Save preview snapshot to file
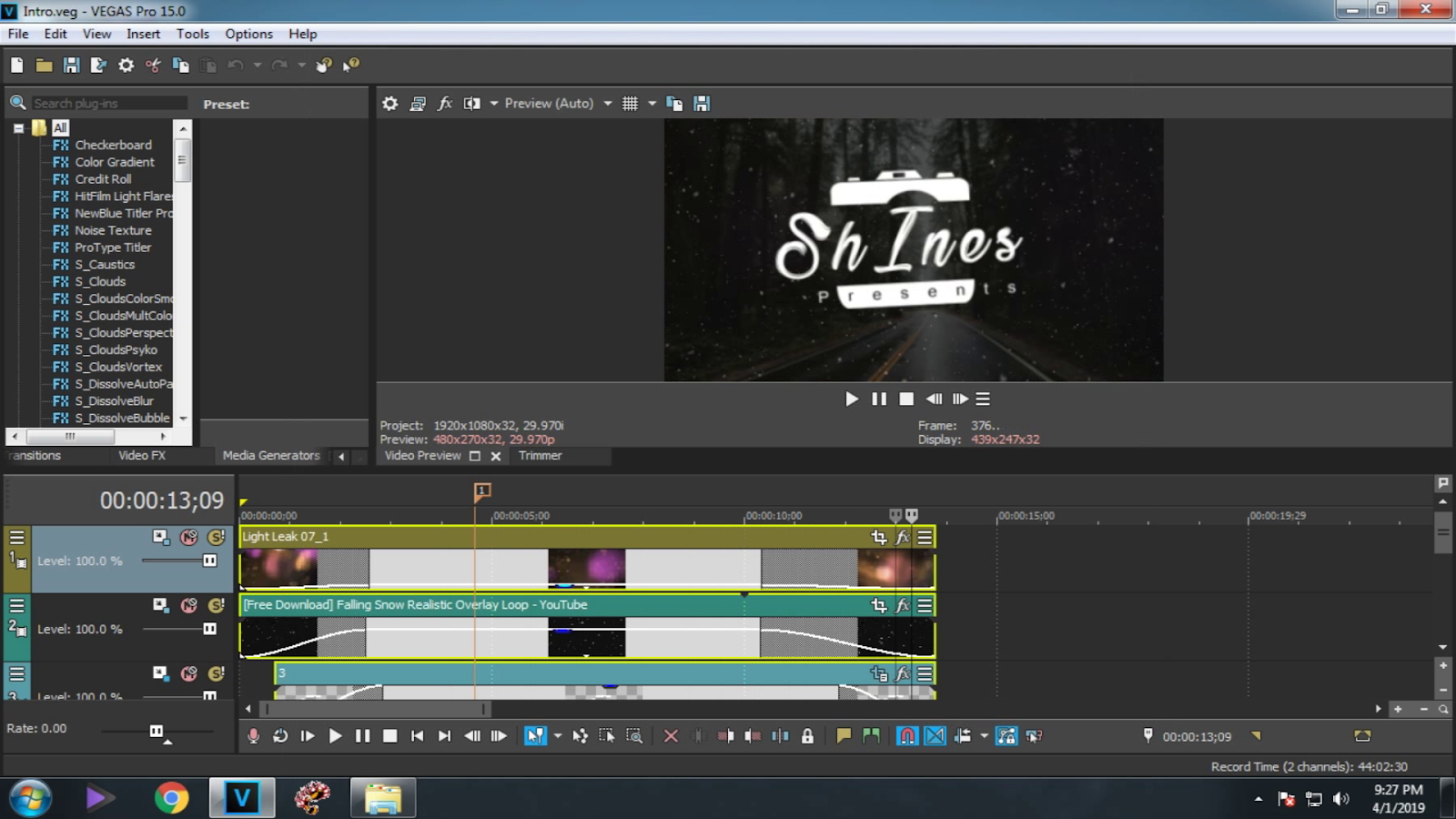Screen dimensions: 1456x819 [702, 104]
